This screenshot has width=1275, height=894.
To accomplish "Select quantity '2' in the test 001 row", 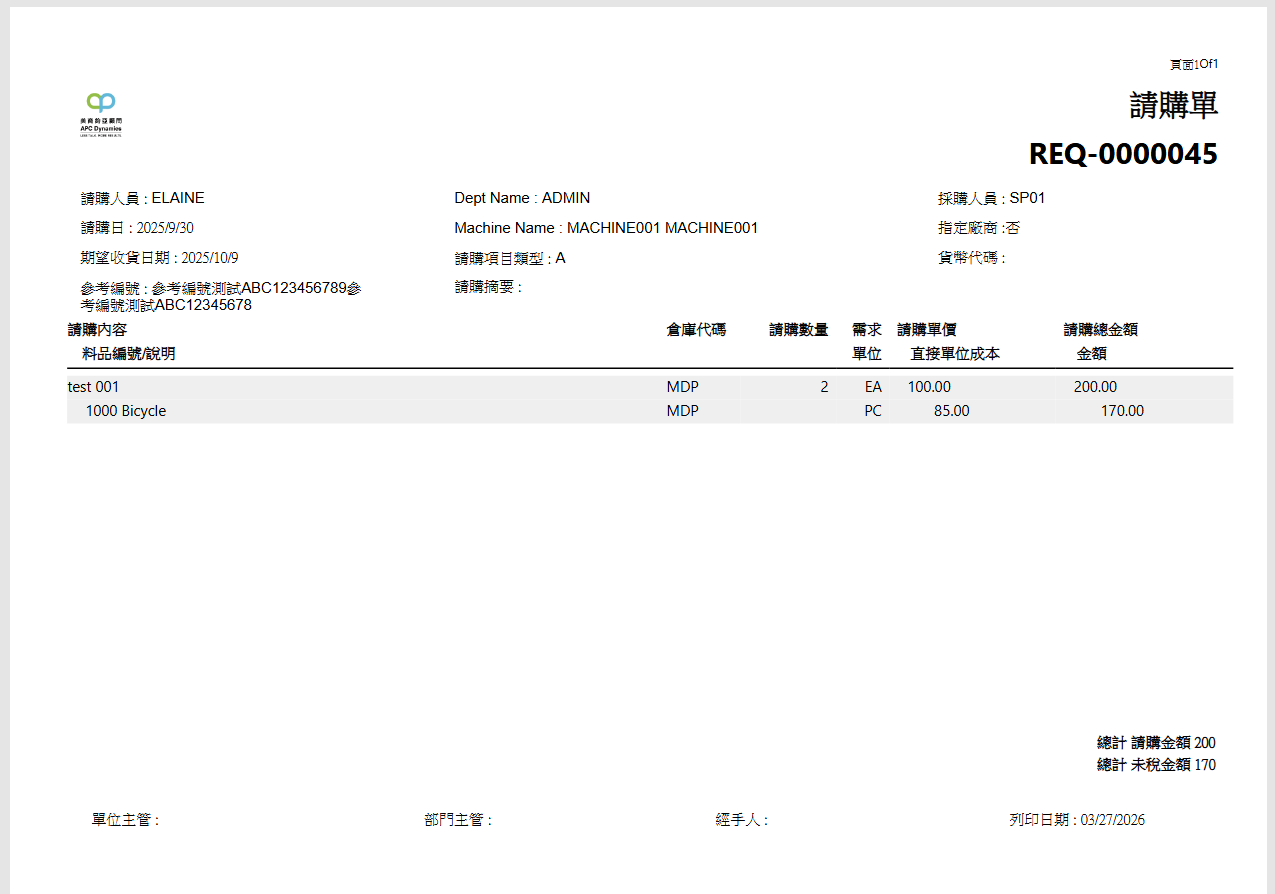I will [824, 387].
